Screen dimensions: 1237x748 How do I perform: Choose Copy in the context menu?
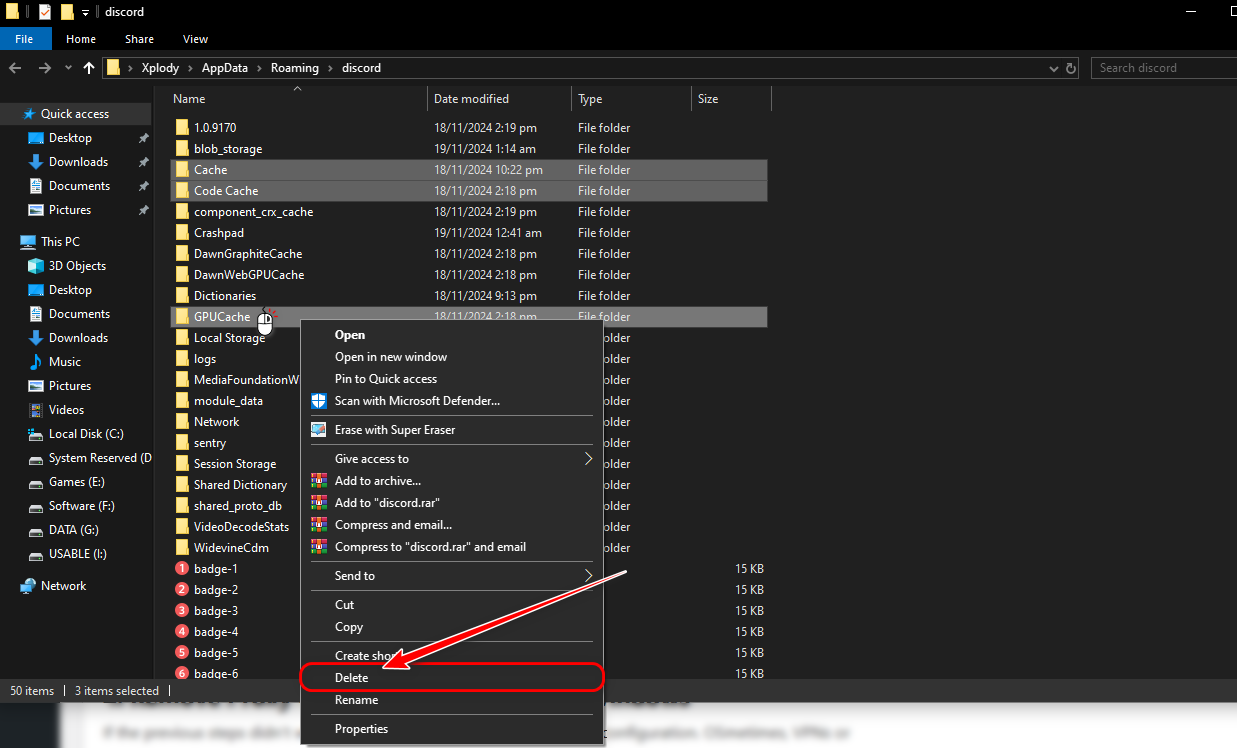(x=453, y=627)
